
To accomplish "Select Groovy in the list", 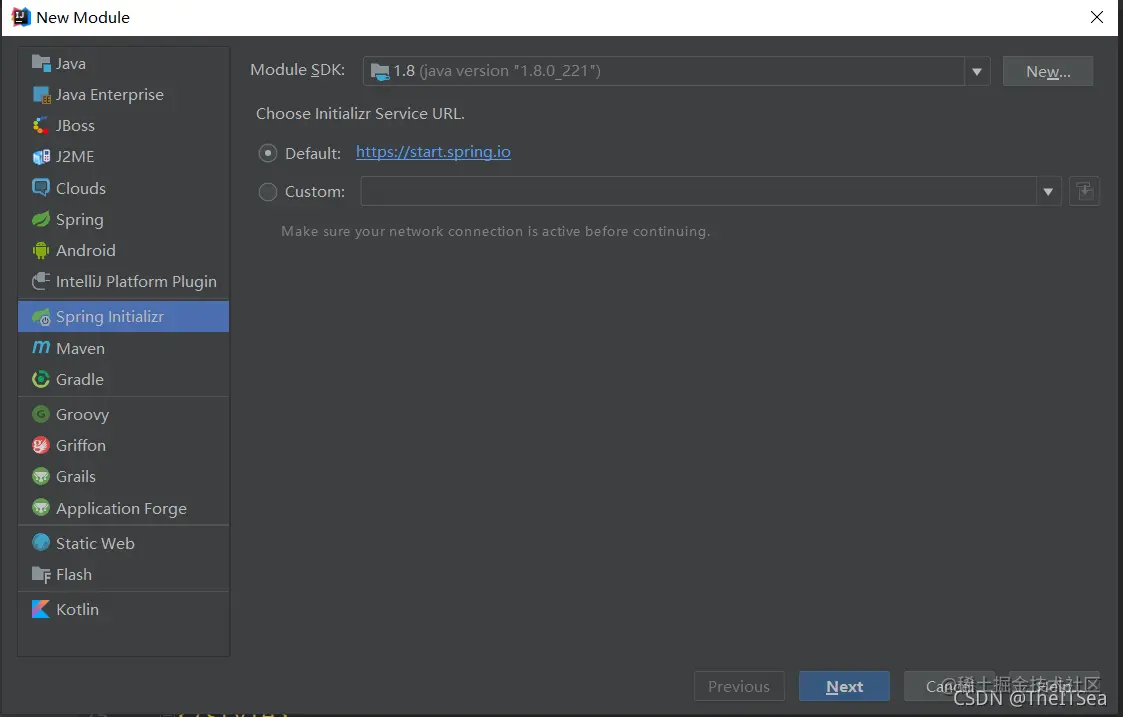I will click(123, 414).
